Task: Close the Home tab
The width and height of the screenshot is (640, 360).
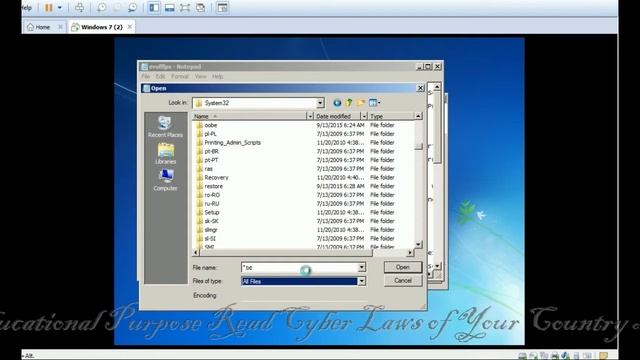Action: click(60, 27)
